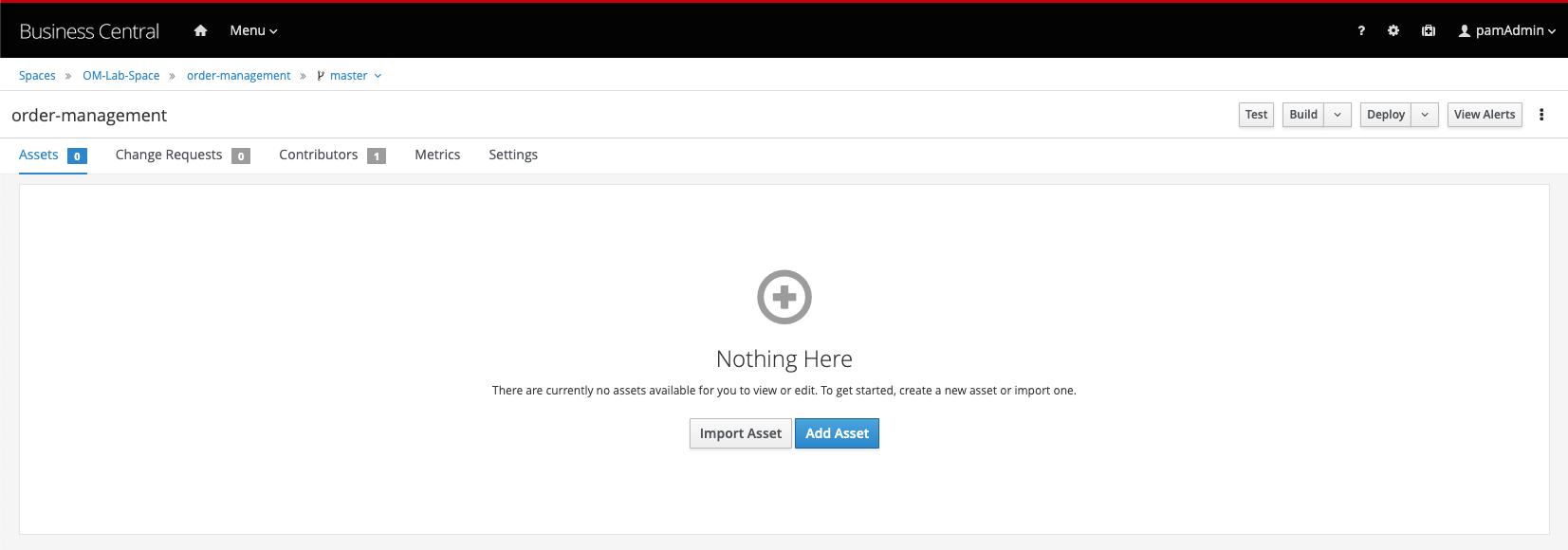Screen dimensions: 1568x550
Task: Navigate to the OM-Lab-Space breadcrumb link
Action: [121, 76]
